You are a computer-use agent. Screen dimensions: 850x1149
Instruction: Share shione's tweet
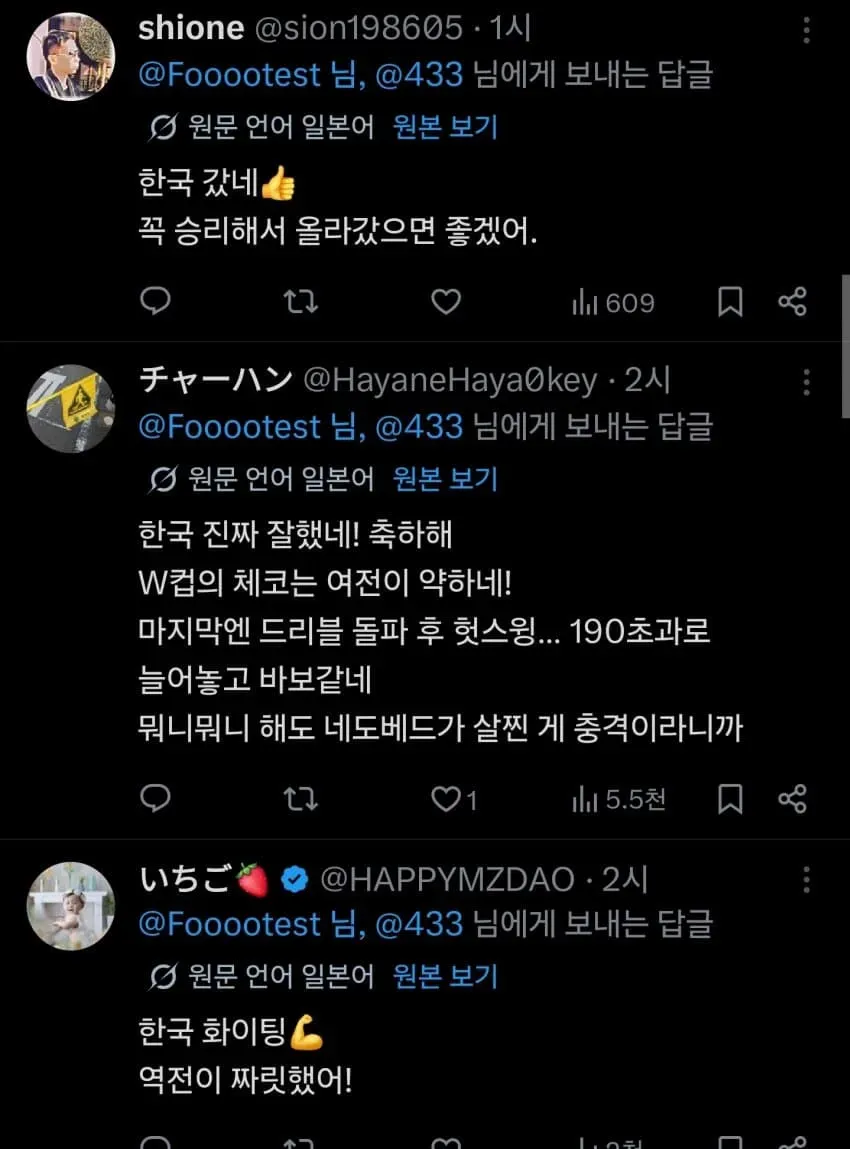(x=792, y=301)
